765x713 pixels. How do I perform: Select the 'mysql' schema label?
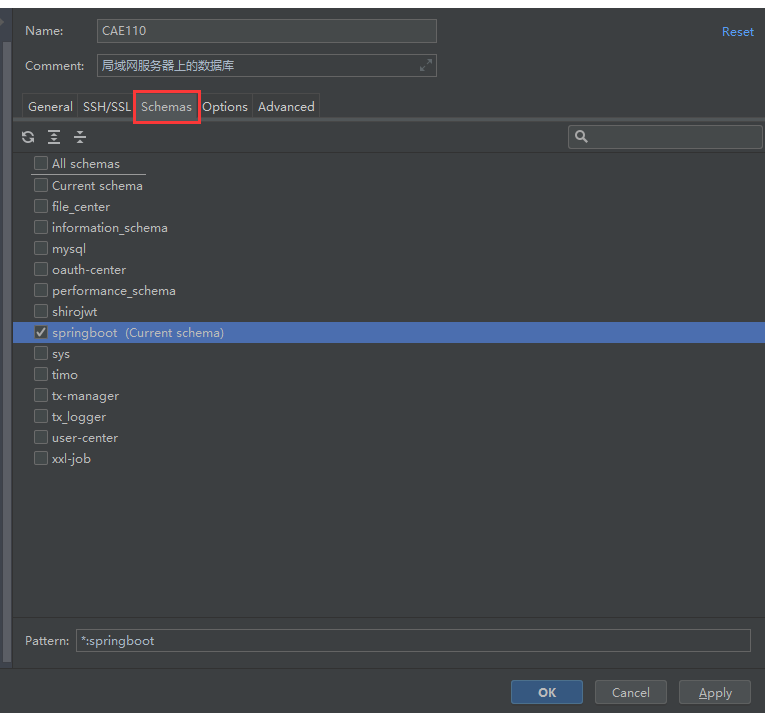pyautogui.click(x=69, y=249)
